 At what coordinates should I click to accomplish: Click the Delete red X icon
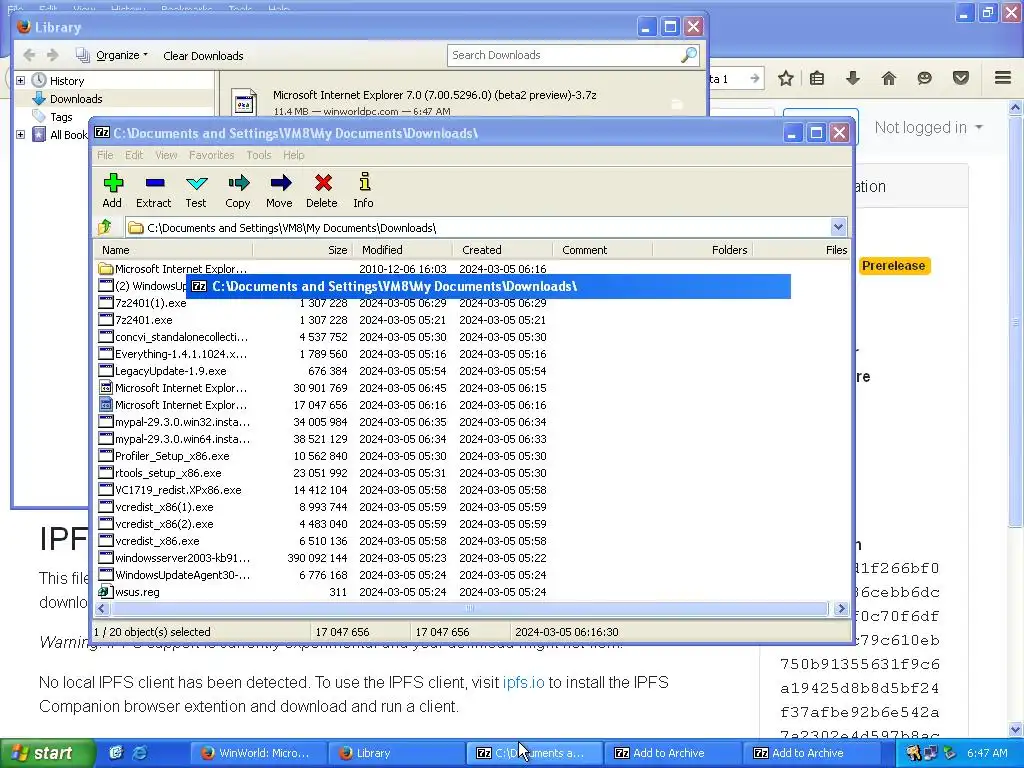323,184
